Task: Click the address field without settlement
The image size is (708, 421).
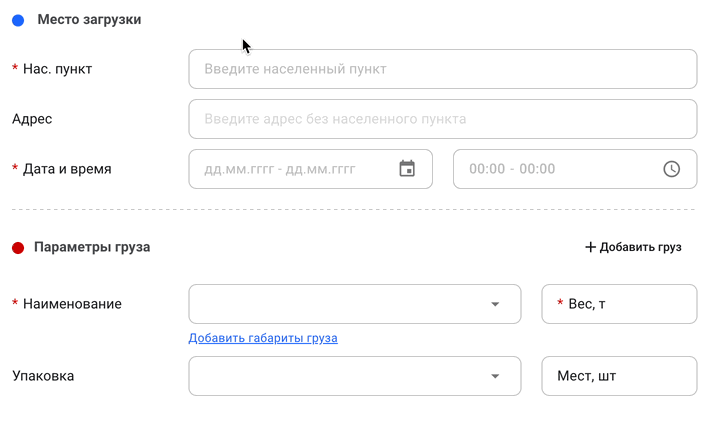Action: [442, 119]
